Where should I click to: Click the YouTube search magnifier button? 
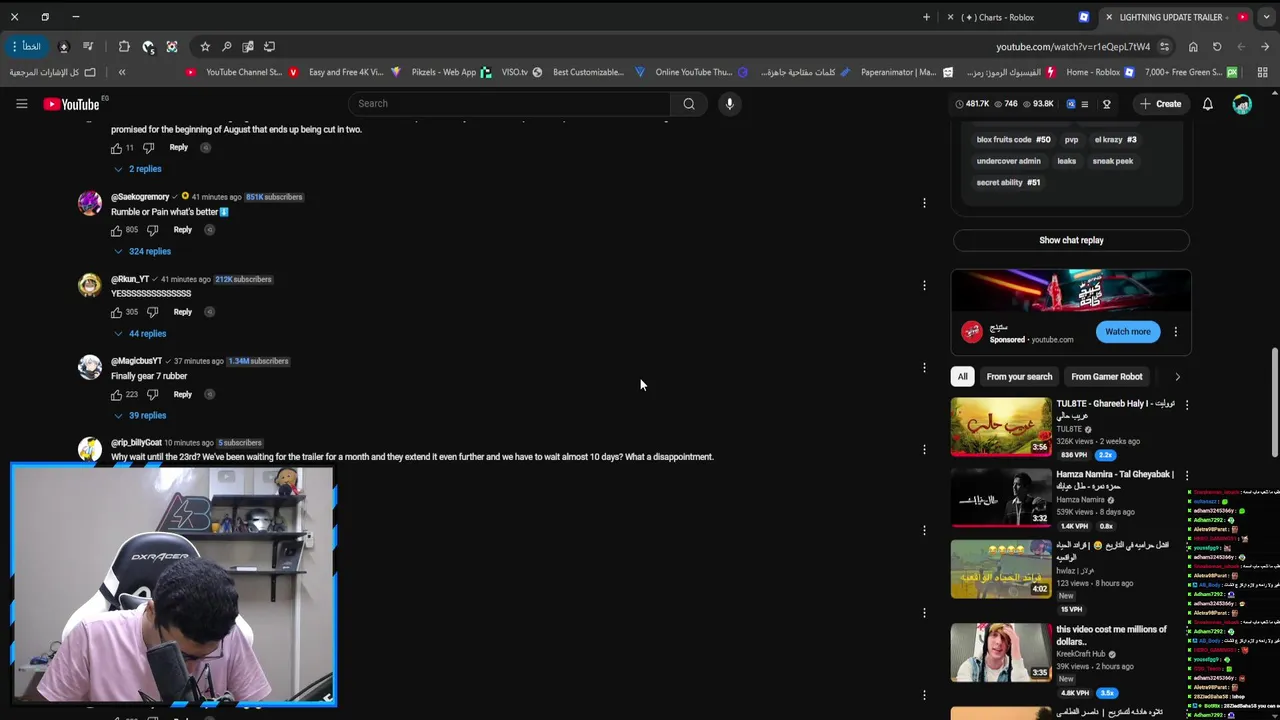tap(689, 104)
